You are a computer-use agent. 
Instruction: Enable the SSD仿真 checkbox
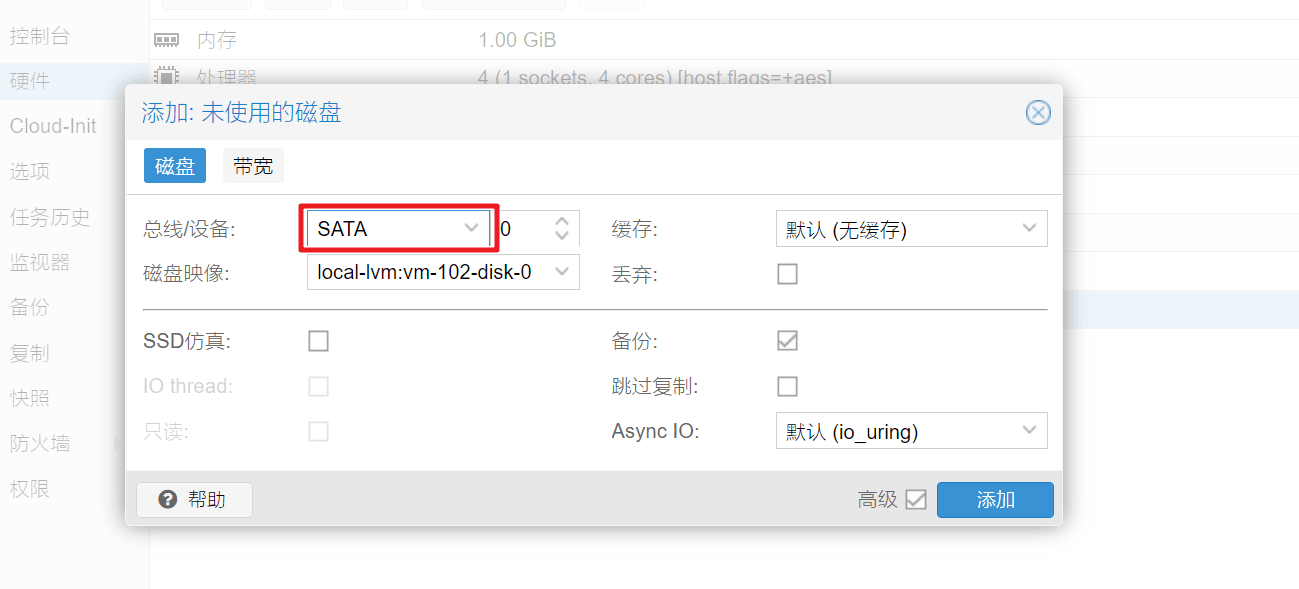coord(318,341)
